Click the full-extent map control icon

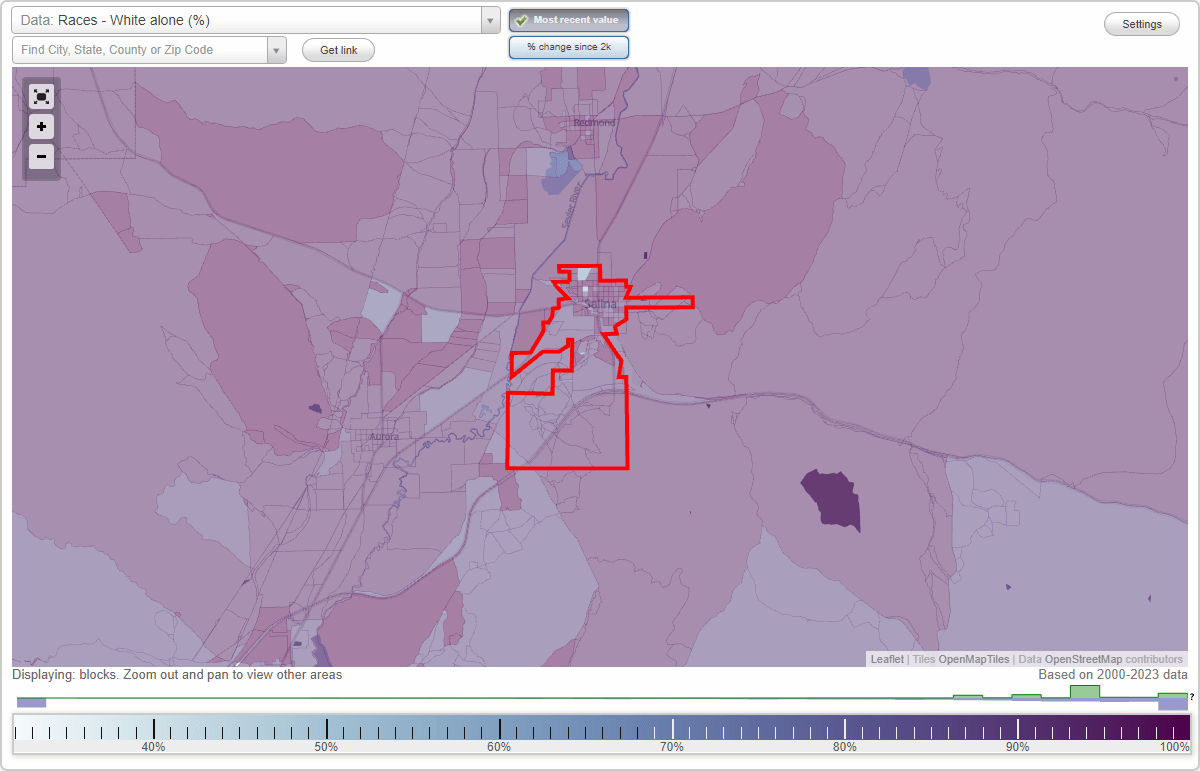41,96
